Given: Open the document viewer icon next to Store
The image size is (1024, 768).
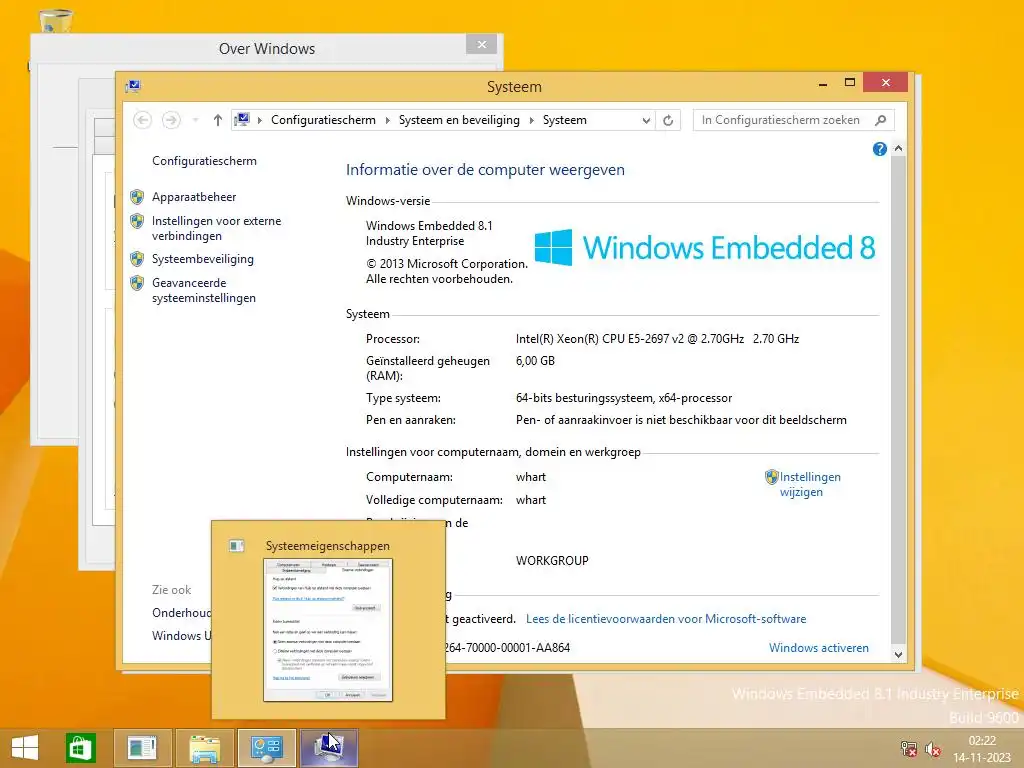Looking at the screenshot, I should coord(142,748).
